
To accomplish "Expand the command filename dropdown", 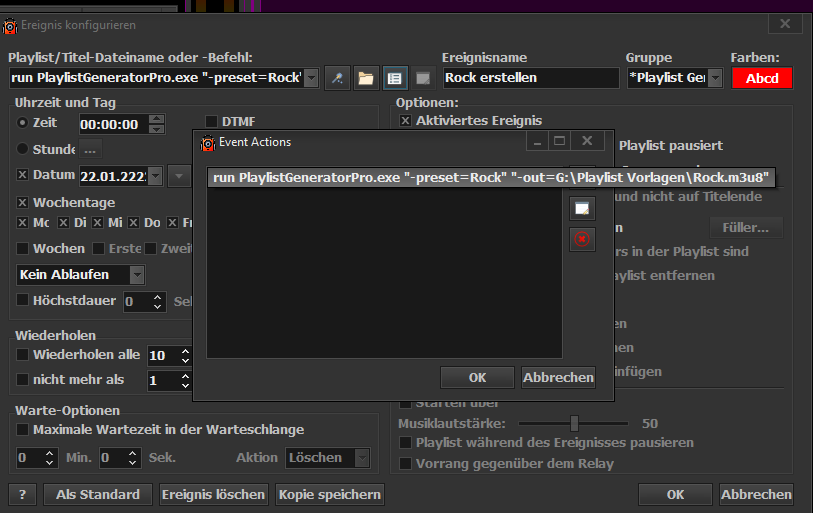I will tap(311, 78).
